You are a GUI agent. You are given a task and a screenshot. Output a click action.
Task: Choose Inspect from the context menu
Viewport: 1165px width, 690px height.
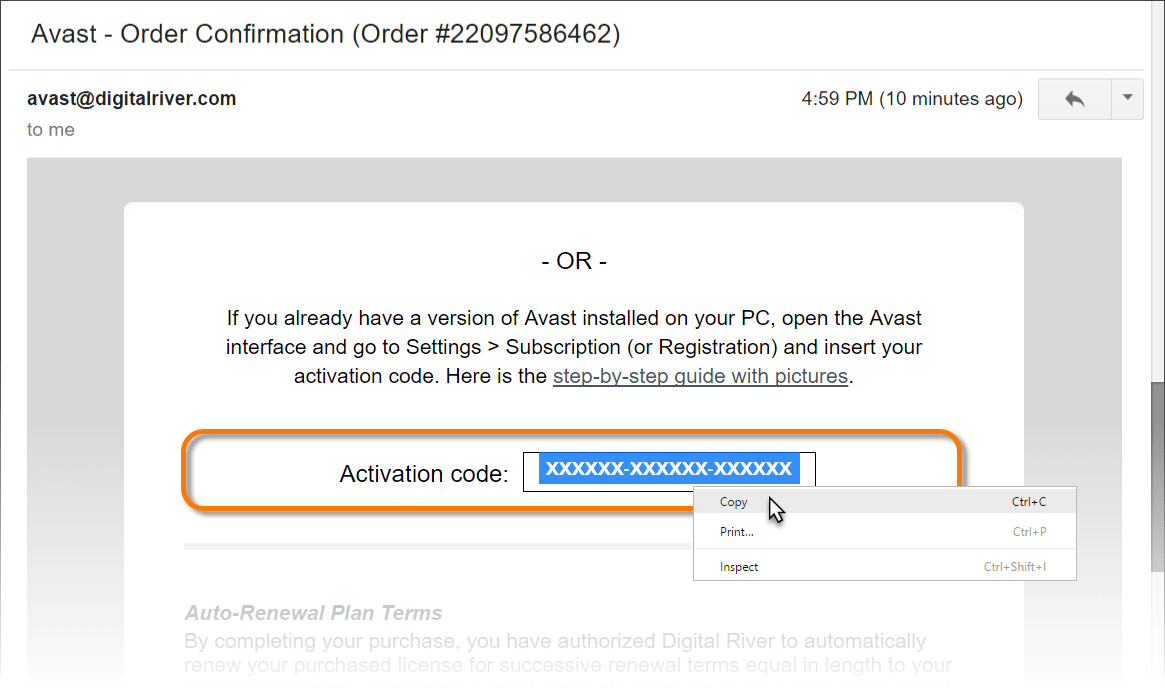pos(739,567)
